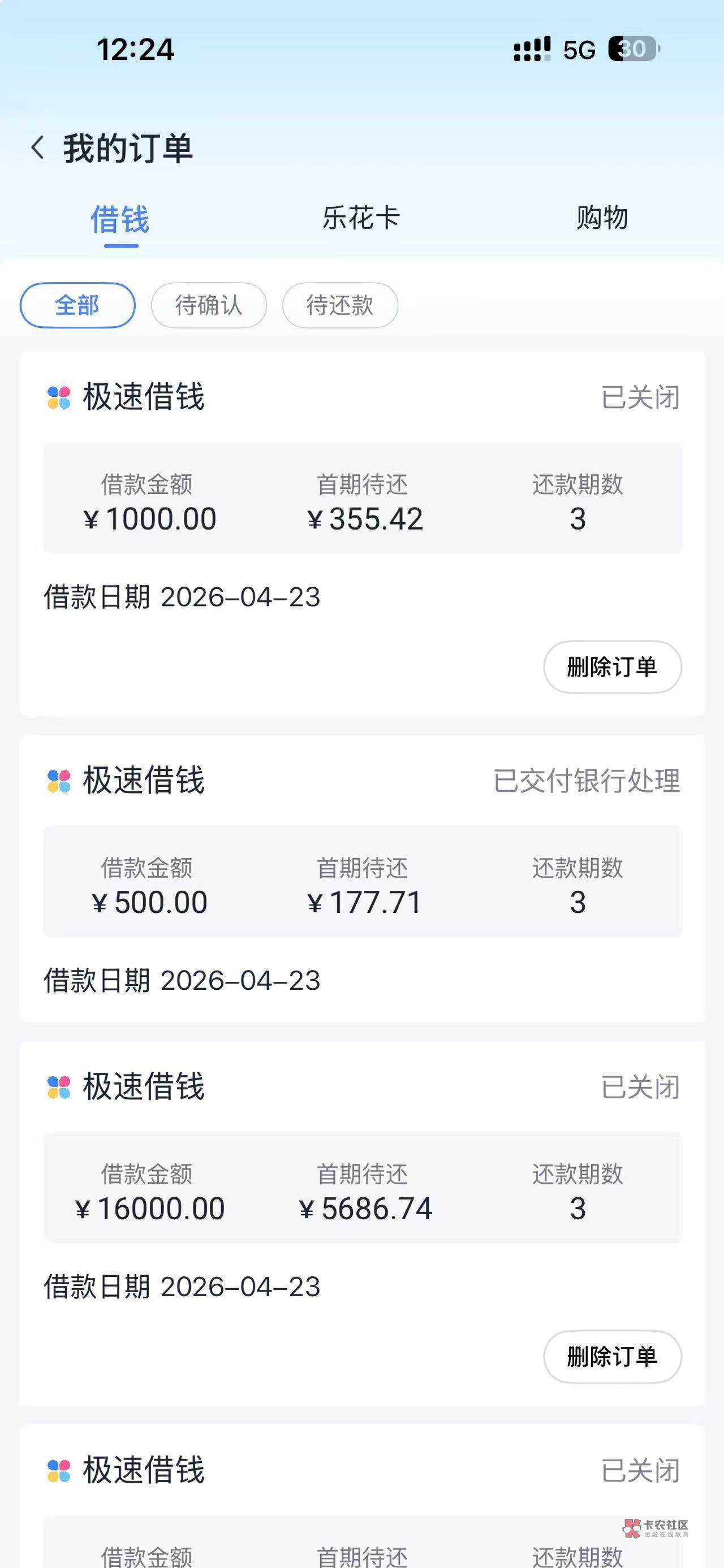Select the 待还款 filter chip
Viewport: 724px width, 1568px height.
(x=340, y=305)
